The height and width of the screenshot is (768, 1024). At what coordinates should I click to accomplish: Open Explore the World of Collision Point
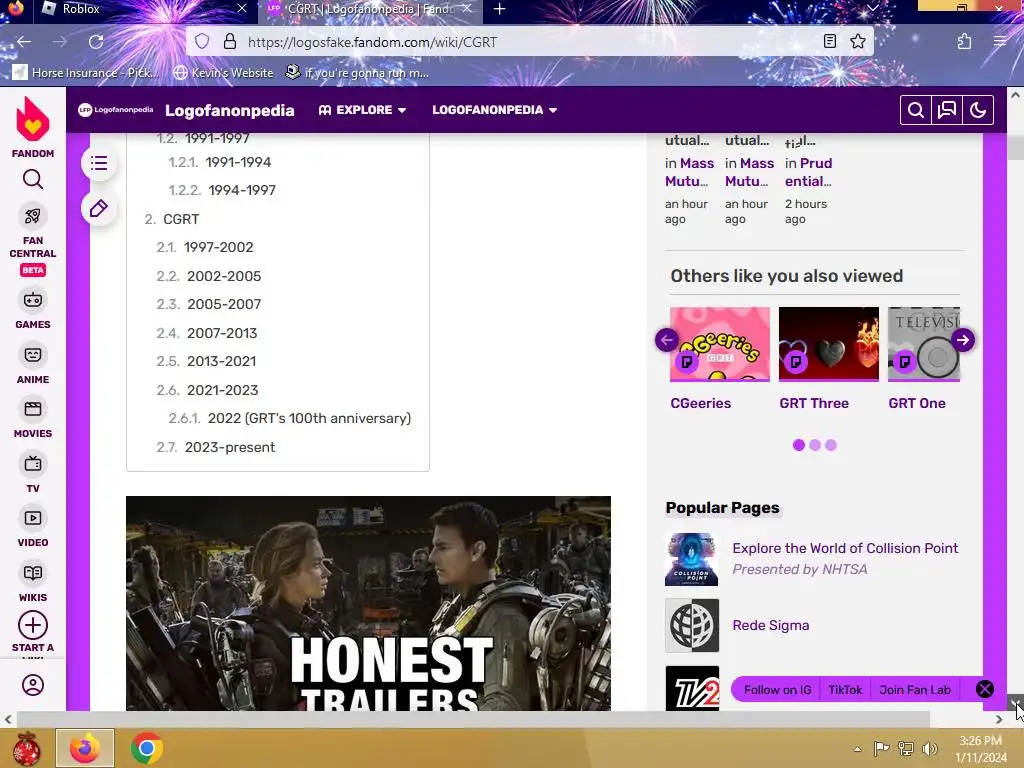click(845, 548)
